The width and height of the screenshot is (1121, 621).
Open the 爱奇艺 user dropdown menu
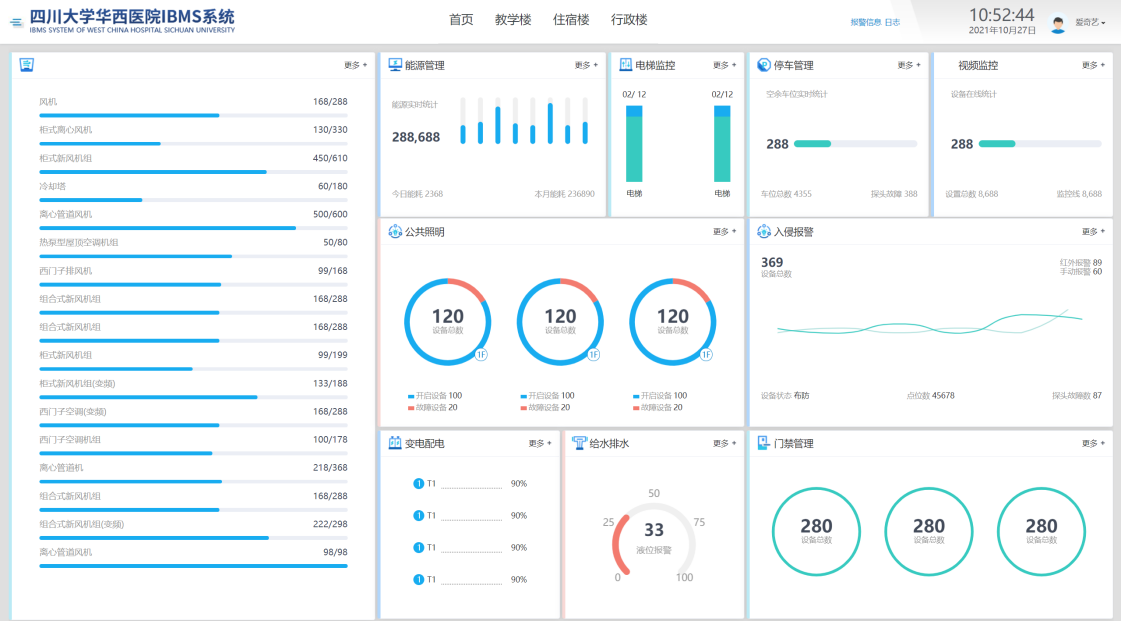(1090, 22)
